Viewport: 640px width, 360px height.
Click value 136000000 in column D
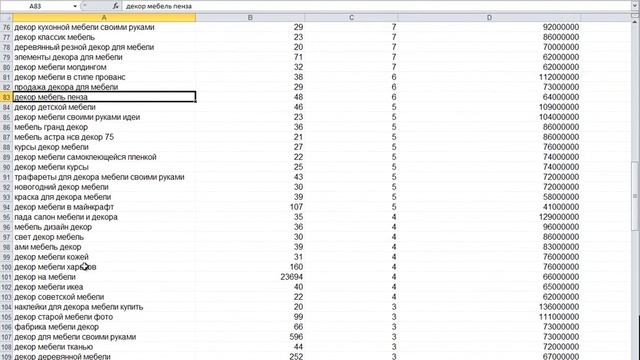click(x=559, y=307)
